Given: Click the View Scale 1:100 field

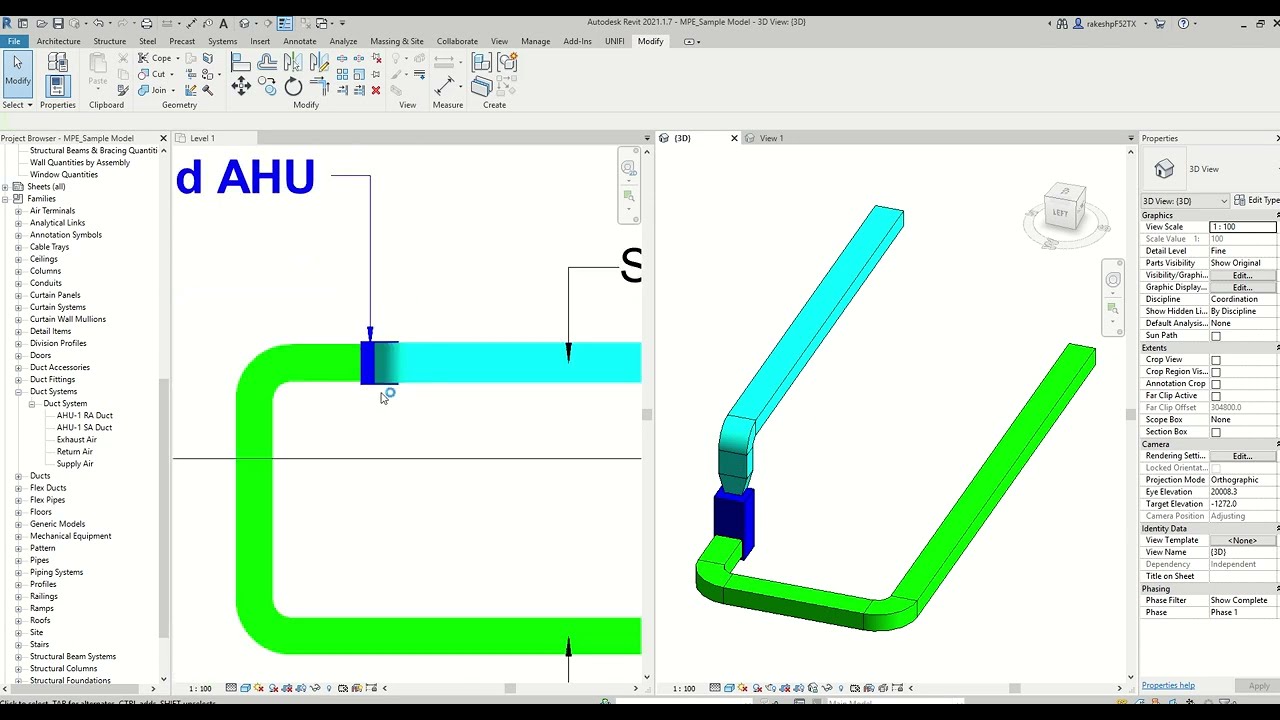Looking at the screenshot, I should point(1243,227).
